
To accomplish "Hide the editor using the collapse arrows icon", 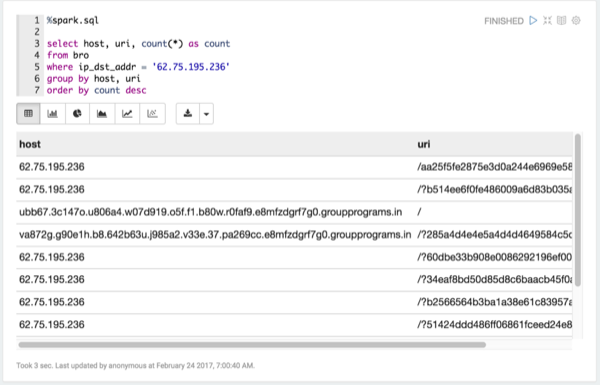I will 548,20.
